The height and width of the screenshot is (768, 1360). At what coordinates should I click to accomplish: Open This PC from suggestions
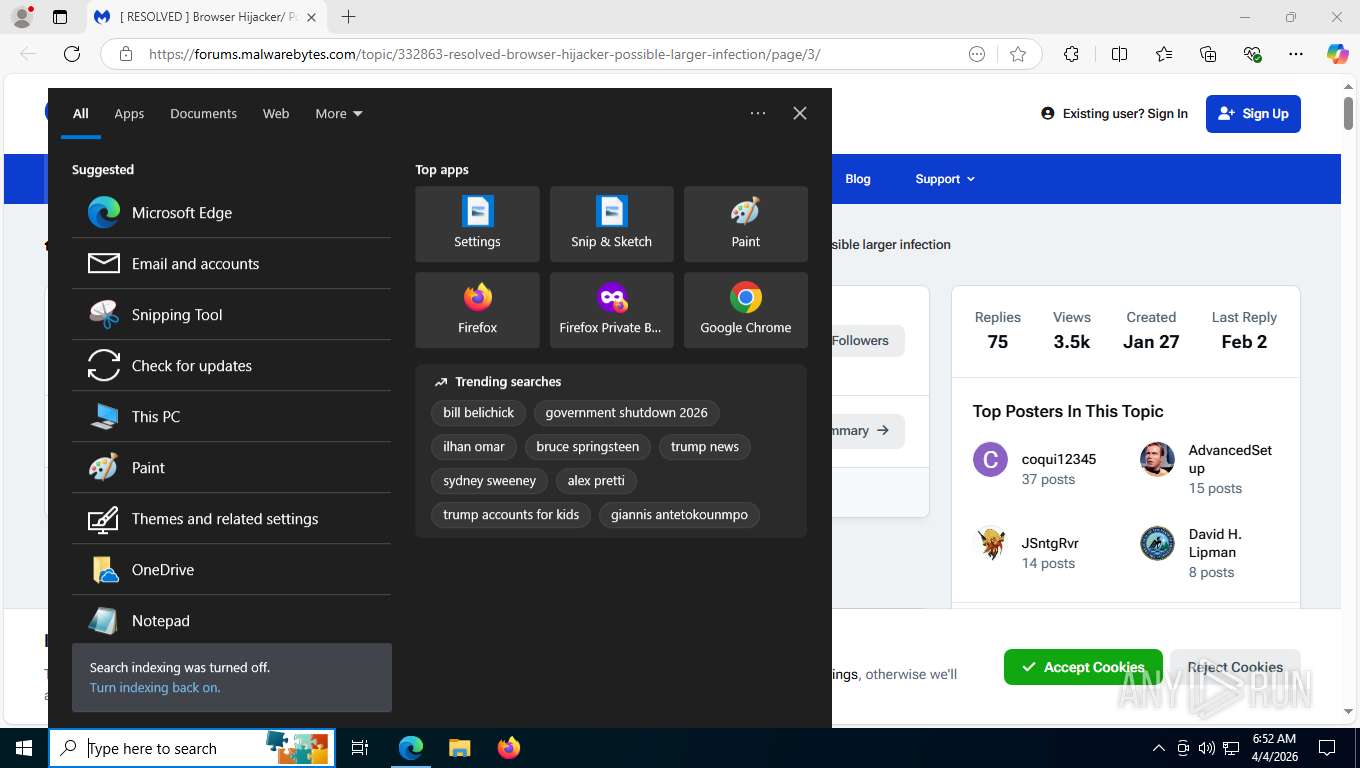click(x=231, y=416)
